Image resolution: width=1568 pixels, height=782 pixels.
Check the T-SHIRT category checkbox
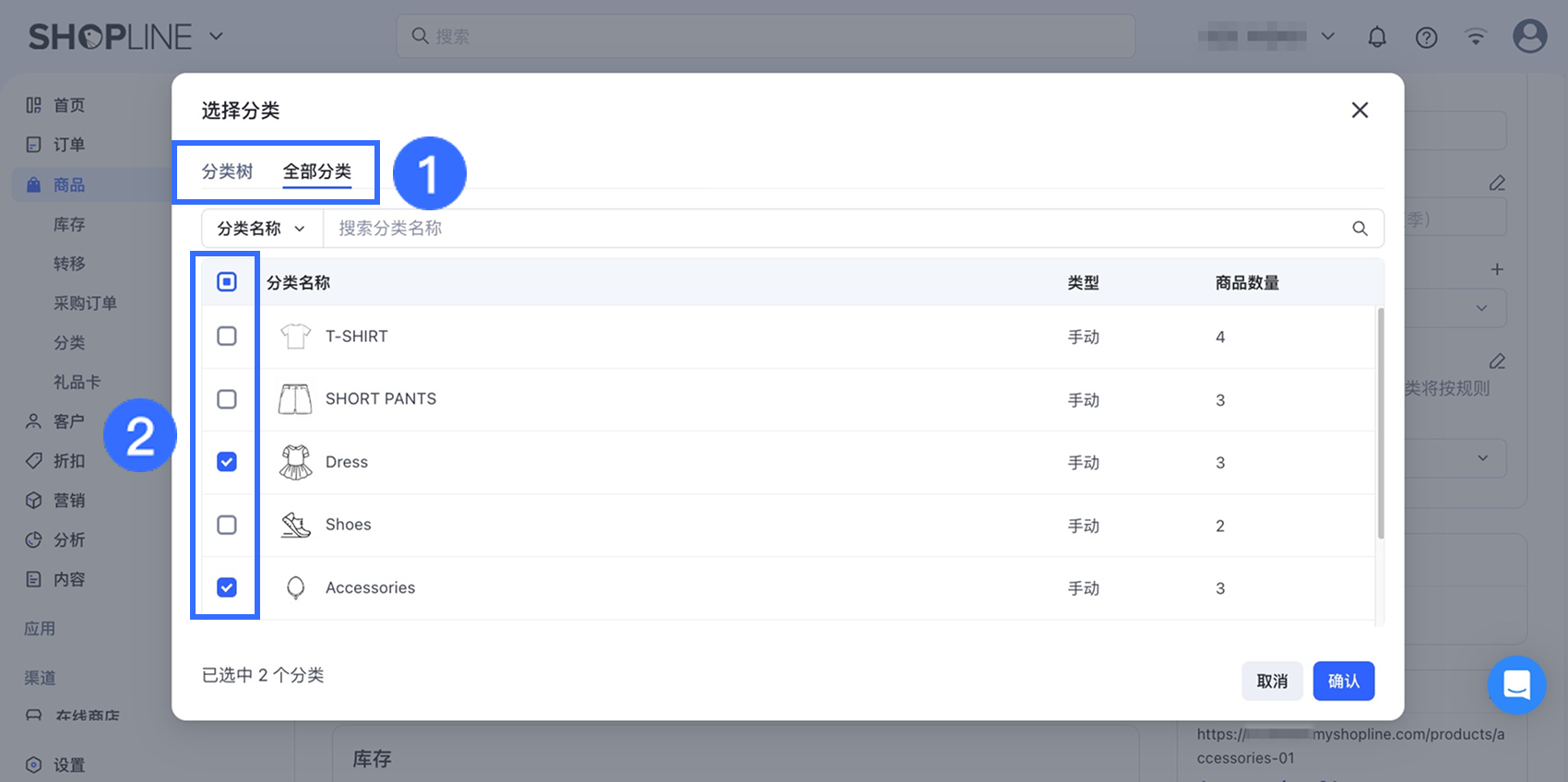(x=227, y=336)
